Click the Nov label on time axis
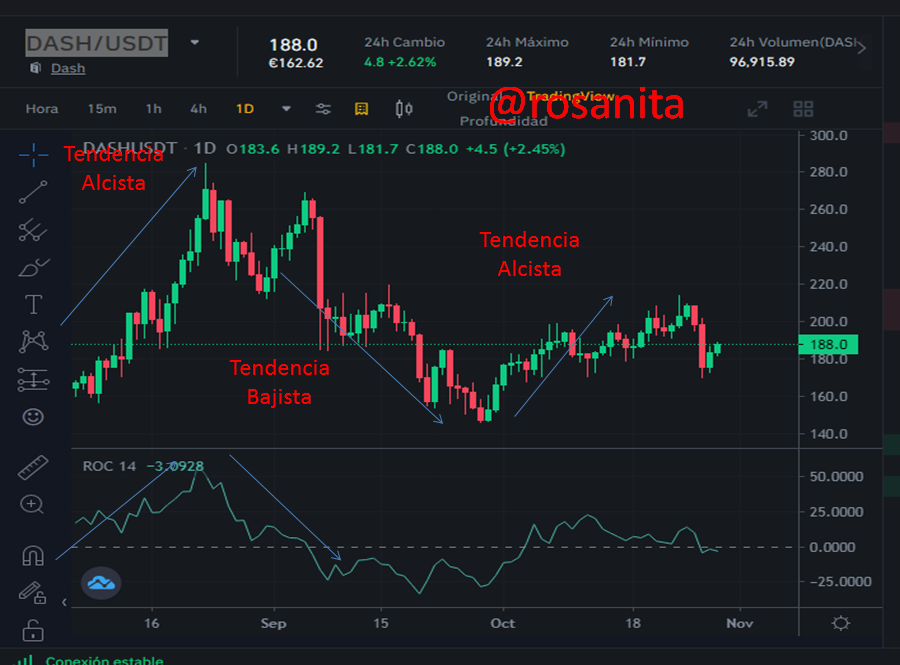 pos(739,623)
